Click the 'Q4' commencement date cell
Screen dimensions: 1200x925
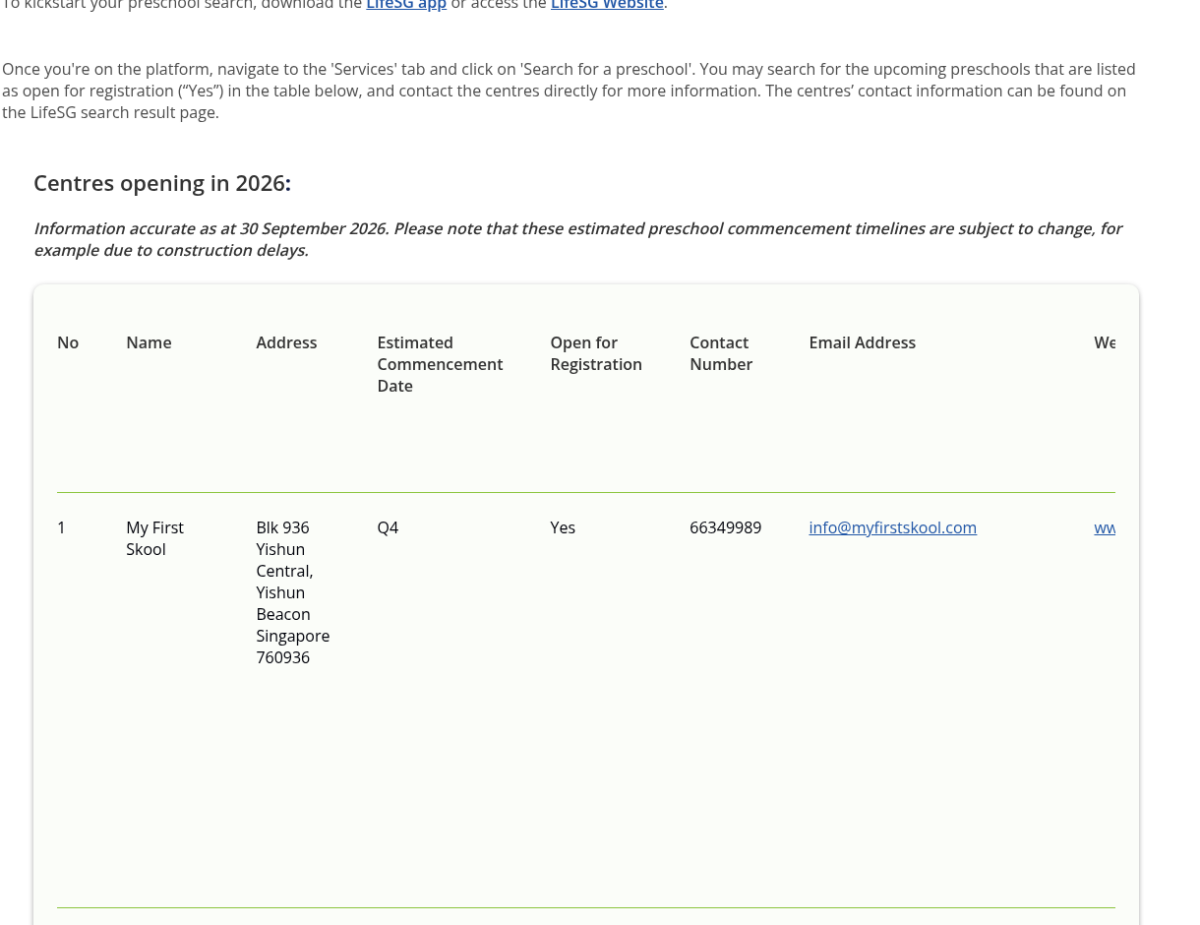click(x=388, y=528)
